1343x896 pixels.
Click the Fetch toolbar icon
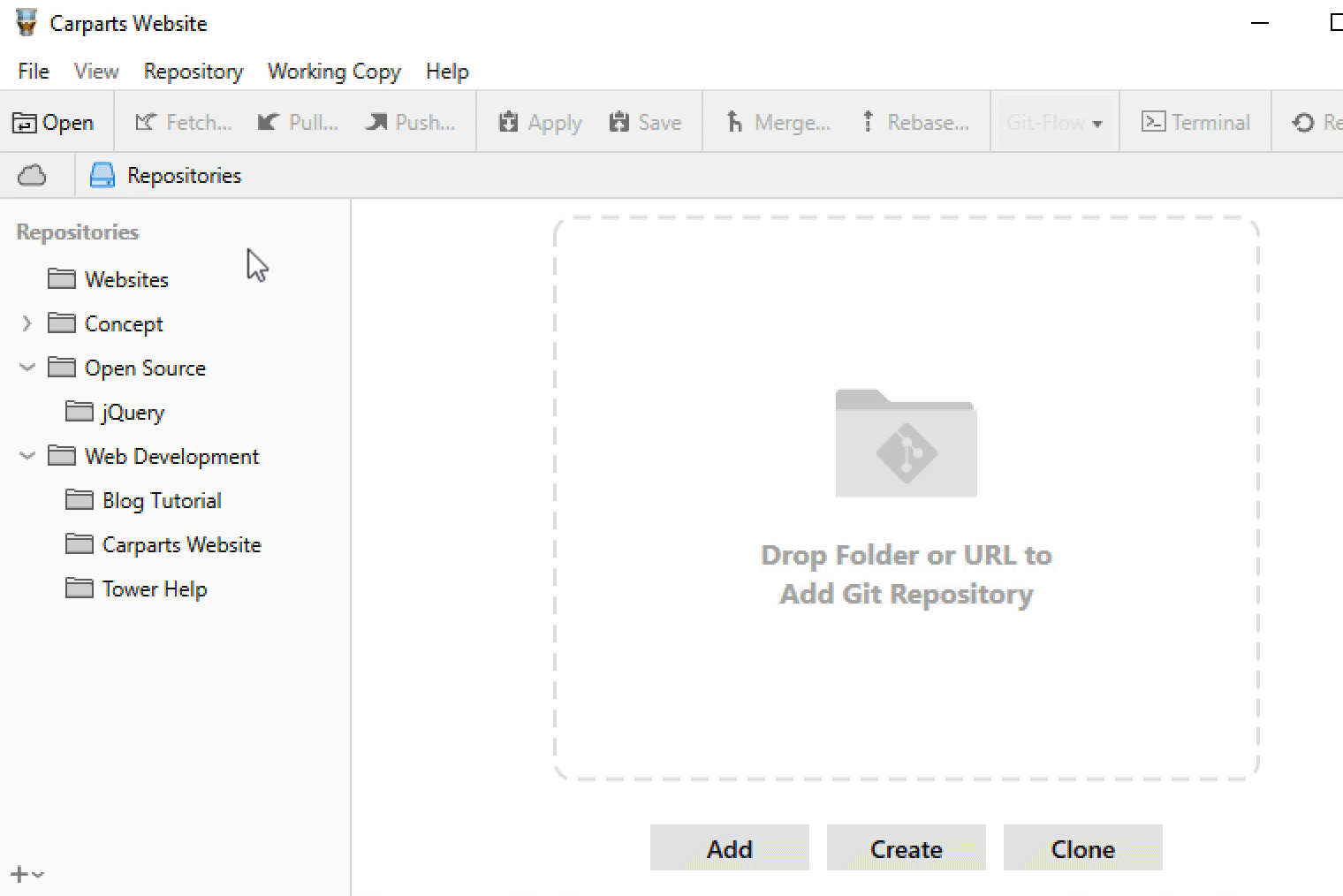(146, 122)
